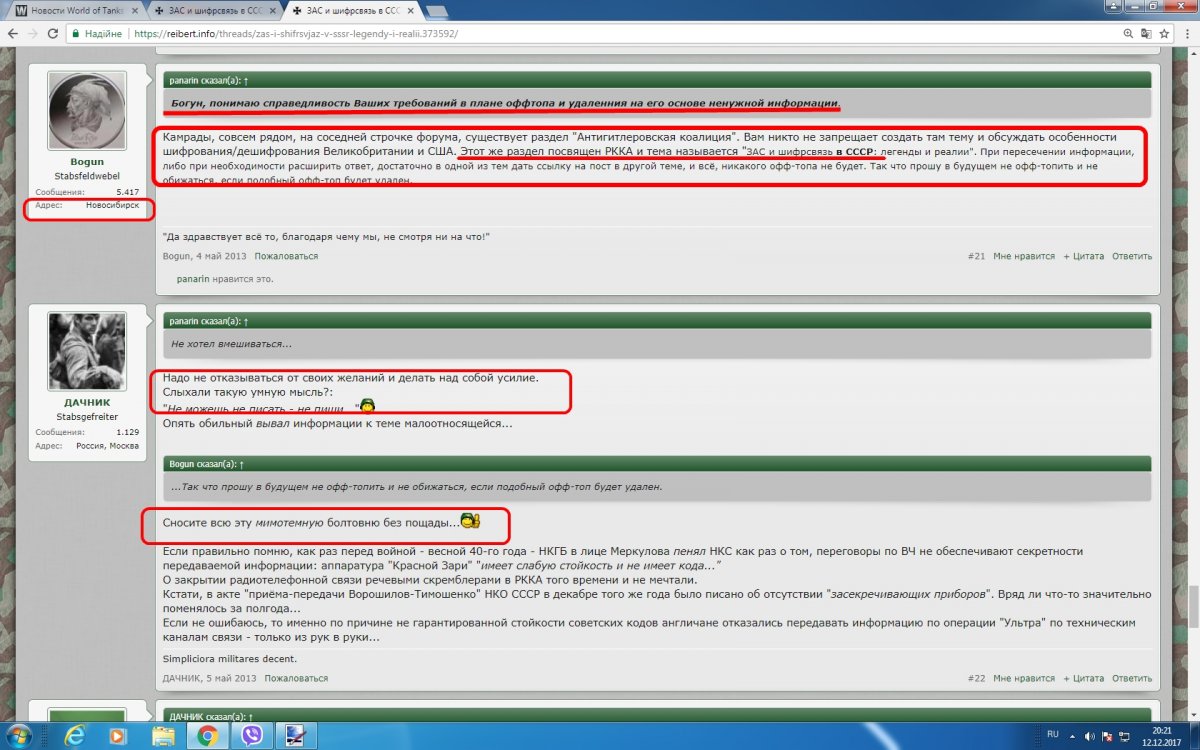Click '+ Цитата' on post #21
The height and width of the screenshot is (750, 1200).
(x=1083, y=256)
